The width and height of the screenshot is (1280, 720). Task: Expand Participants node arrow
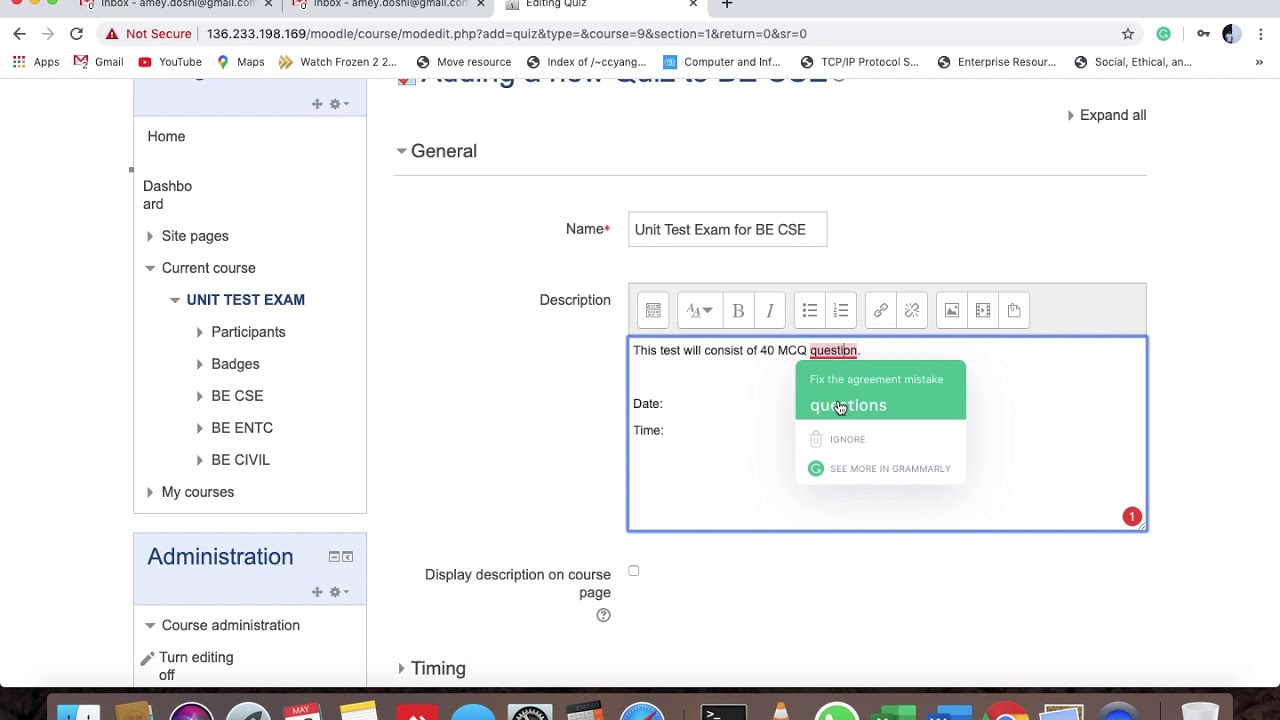point(200,332)
